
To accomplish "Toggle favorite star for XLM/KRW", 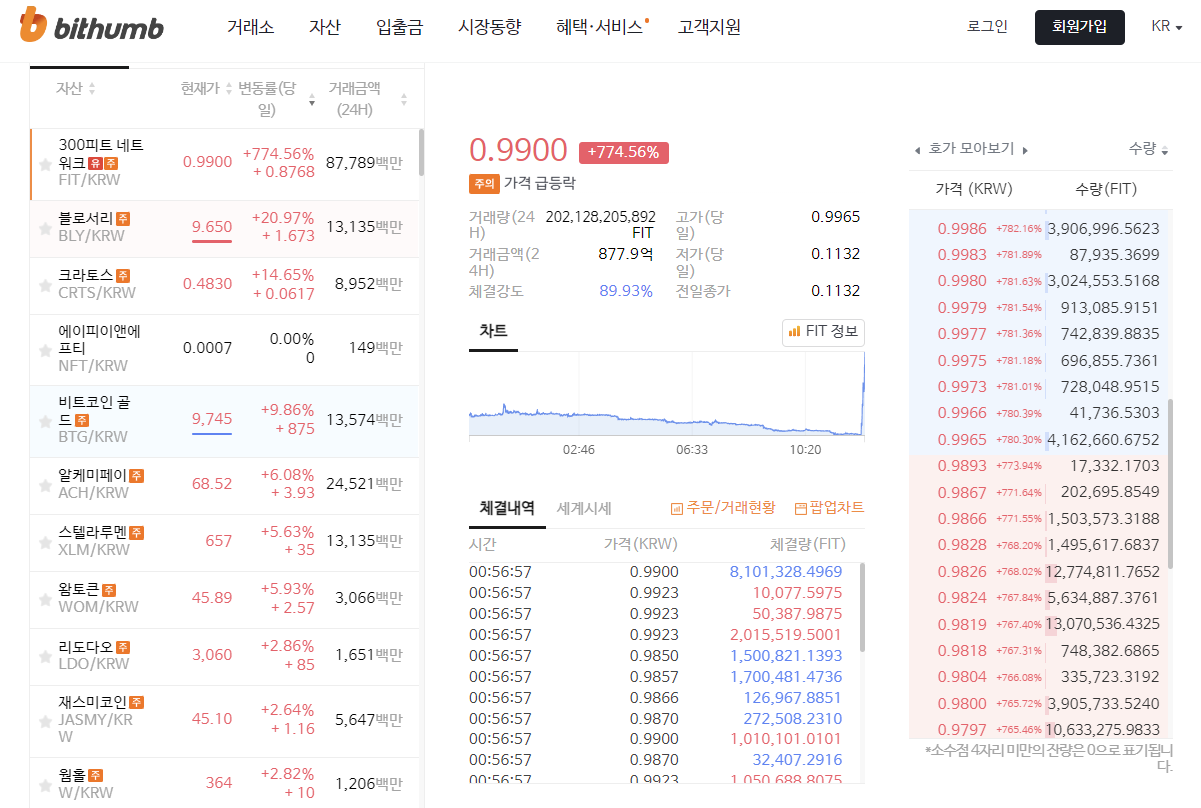I will (45, 543).
